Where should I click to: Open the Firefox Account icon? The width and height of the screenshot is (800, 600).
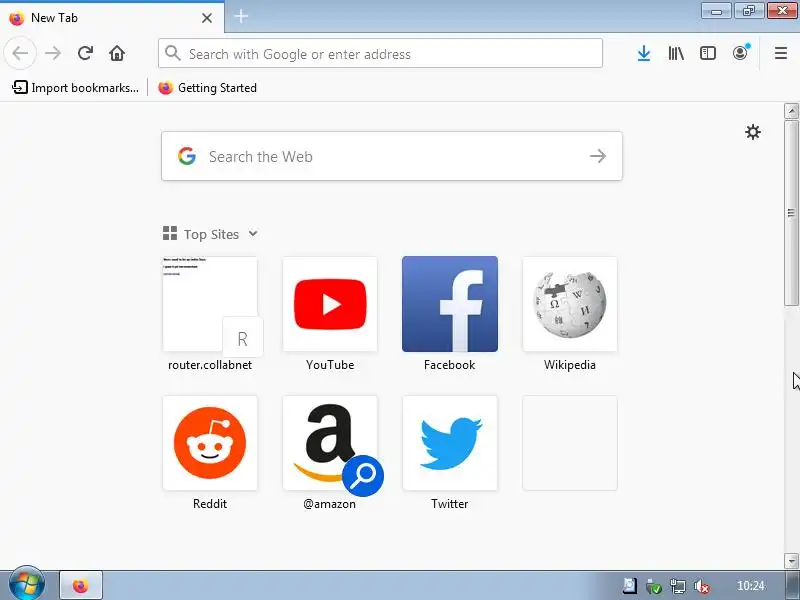(741, 53)
